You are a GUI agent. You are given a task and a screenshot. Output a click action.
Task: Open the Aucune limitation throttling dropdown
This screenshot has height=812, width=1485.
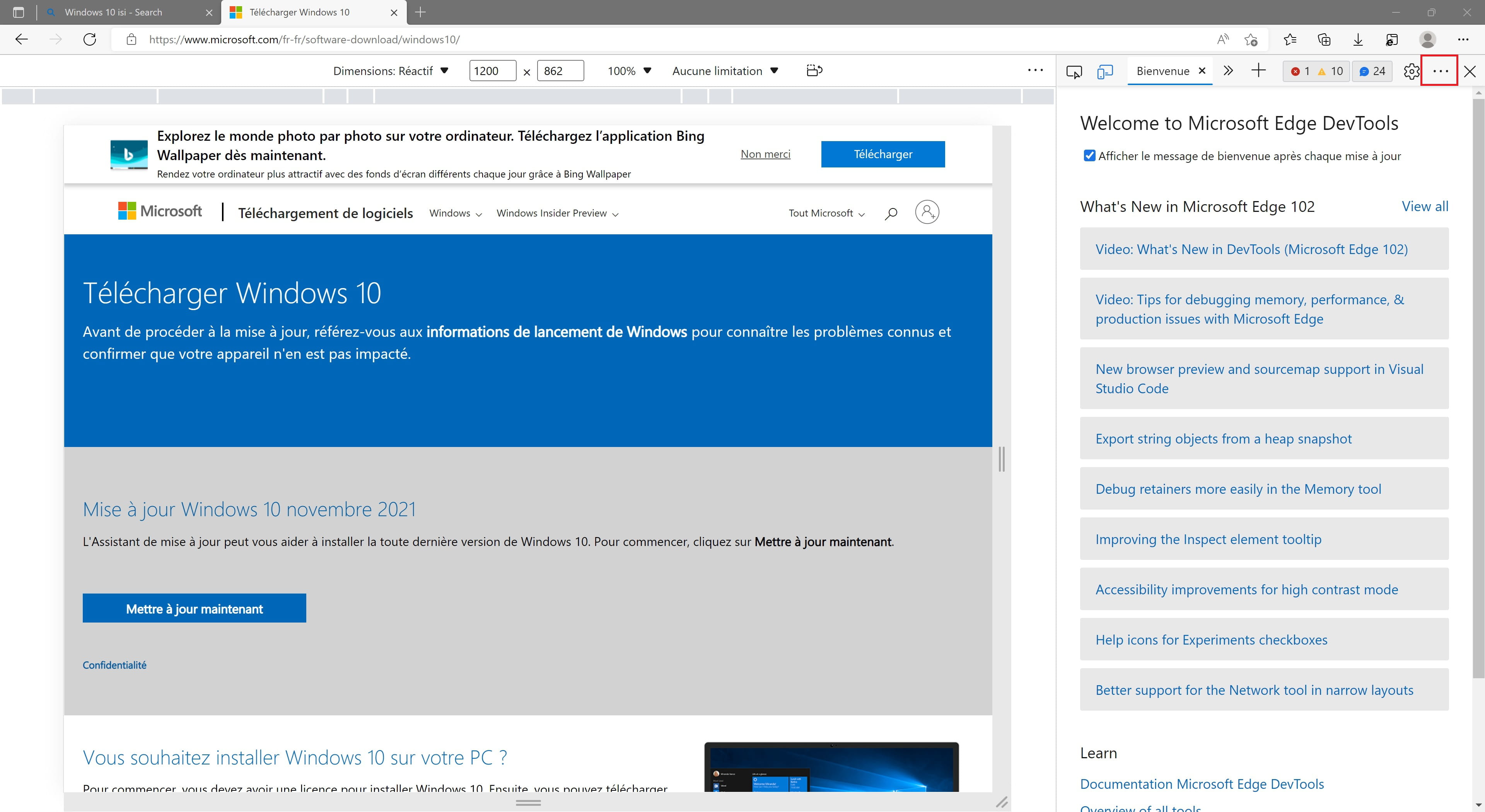coord(725,71)
